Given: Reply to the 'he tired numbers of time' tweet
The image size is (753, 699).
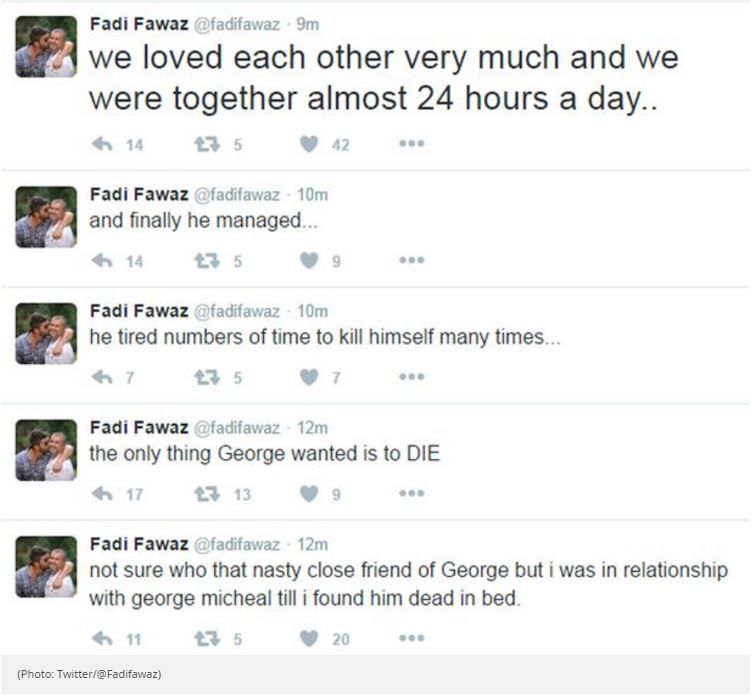Looking at the screenshot, I should point(102,377).
